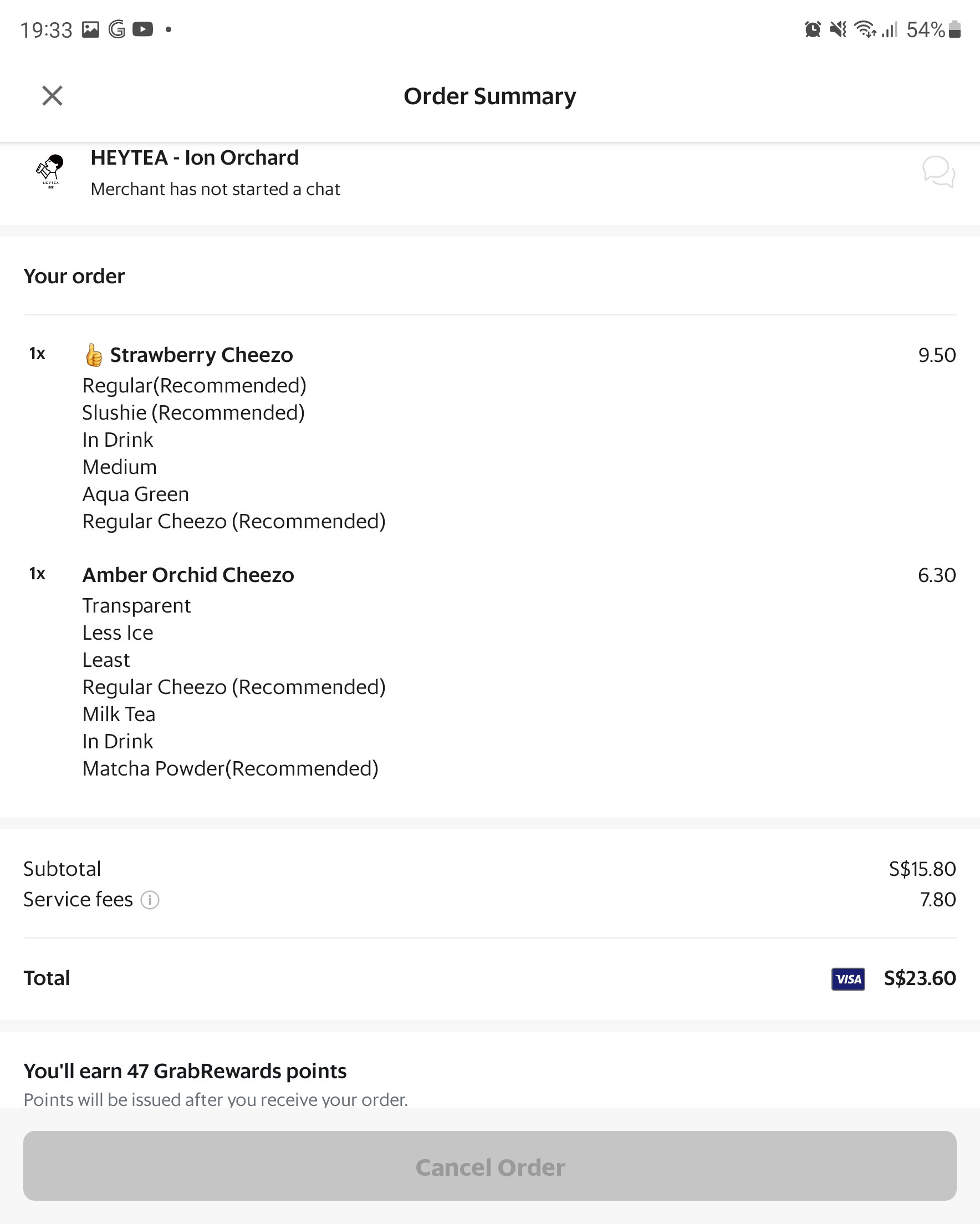The image size is (980, 1224).
Task: Open the HEYTEA - Ion Orchard merchant page
Action: pos(195,158)
